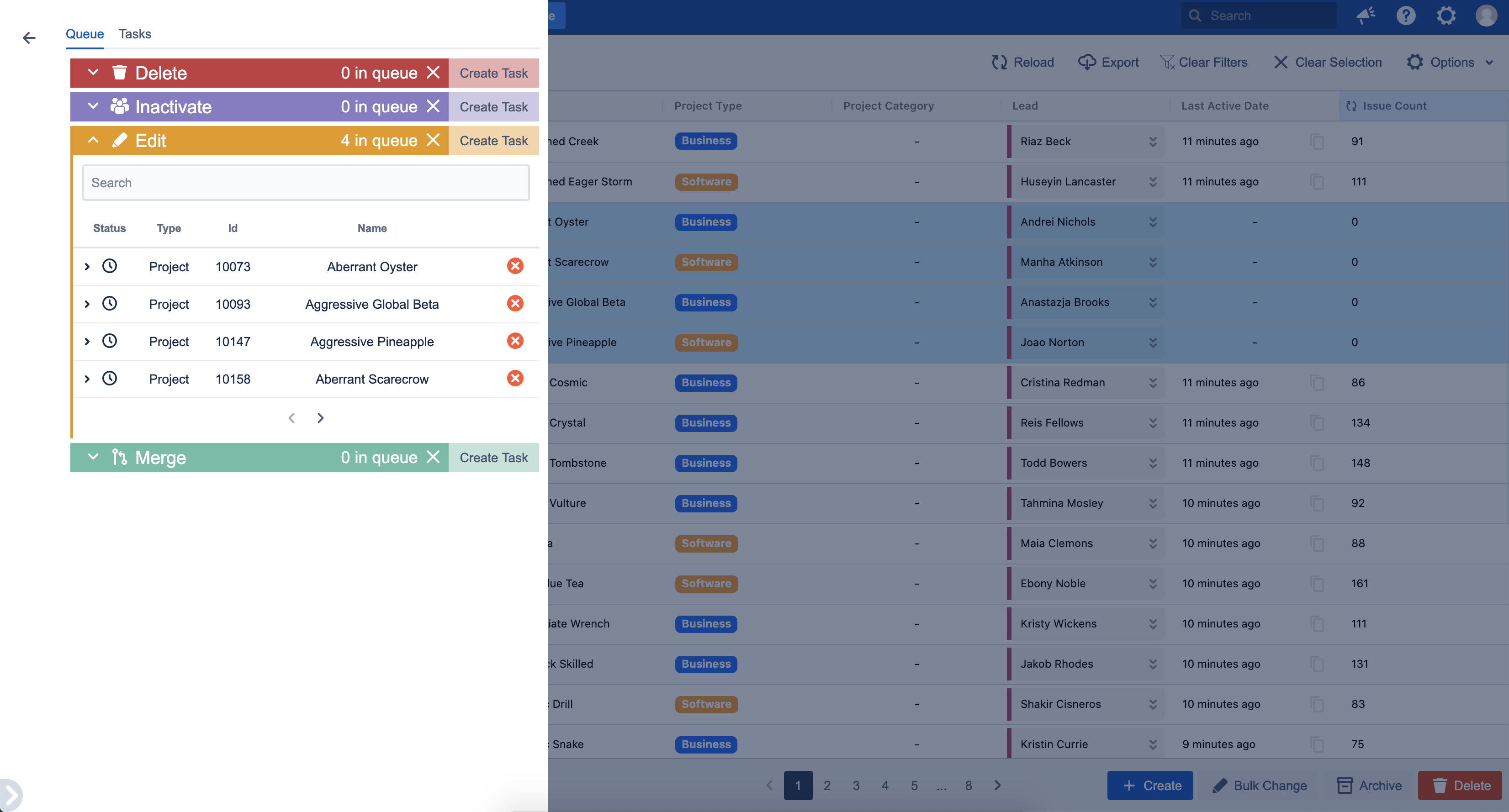This screenshot has height=812, width=1509.
Task: Collapse the Edit queue section
Action: coord(93,141)
